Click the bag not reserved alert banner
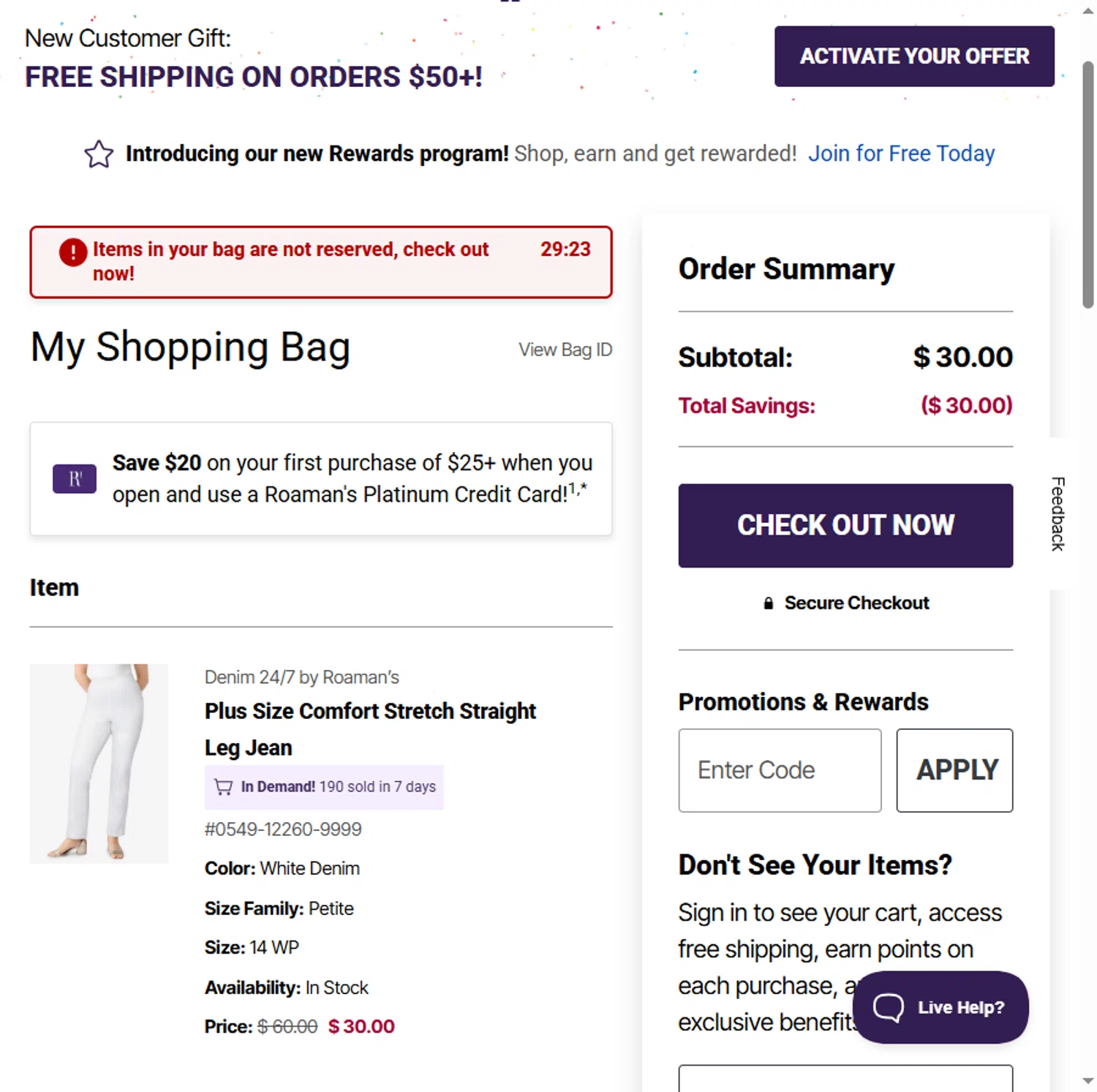Viewport: 1097px width, 1092px height. coord(320,262)
